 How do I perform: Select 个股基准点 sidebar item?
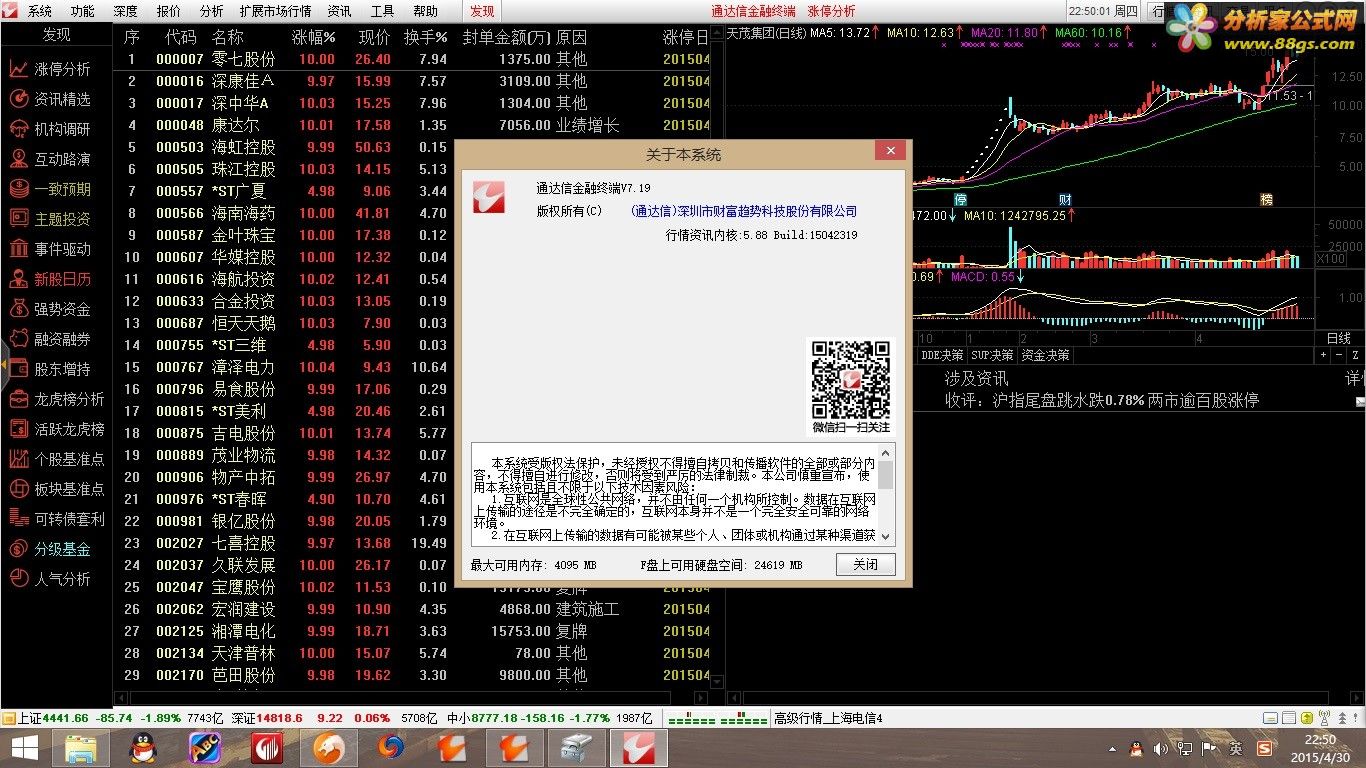coord(57,459)
